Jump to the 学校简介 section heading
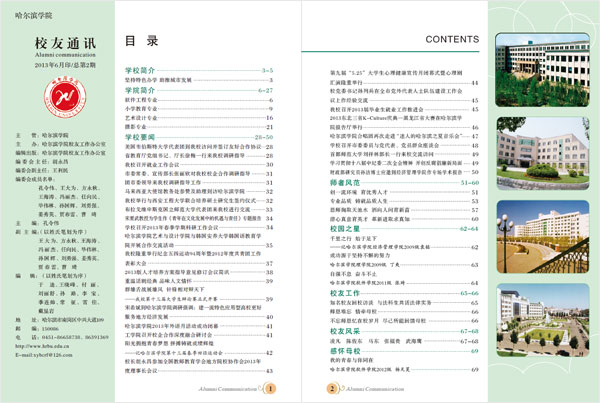Image resolution: width=600 pixels, height=403 pixels. pyautogui.click(x=140, y=70)
